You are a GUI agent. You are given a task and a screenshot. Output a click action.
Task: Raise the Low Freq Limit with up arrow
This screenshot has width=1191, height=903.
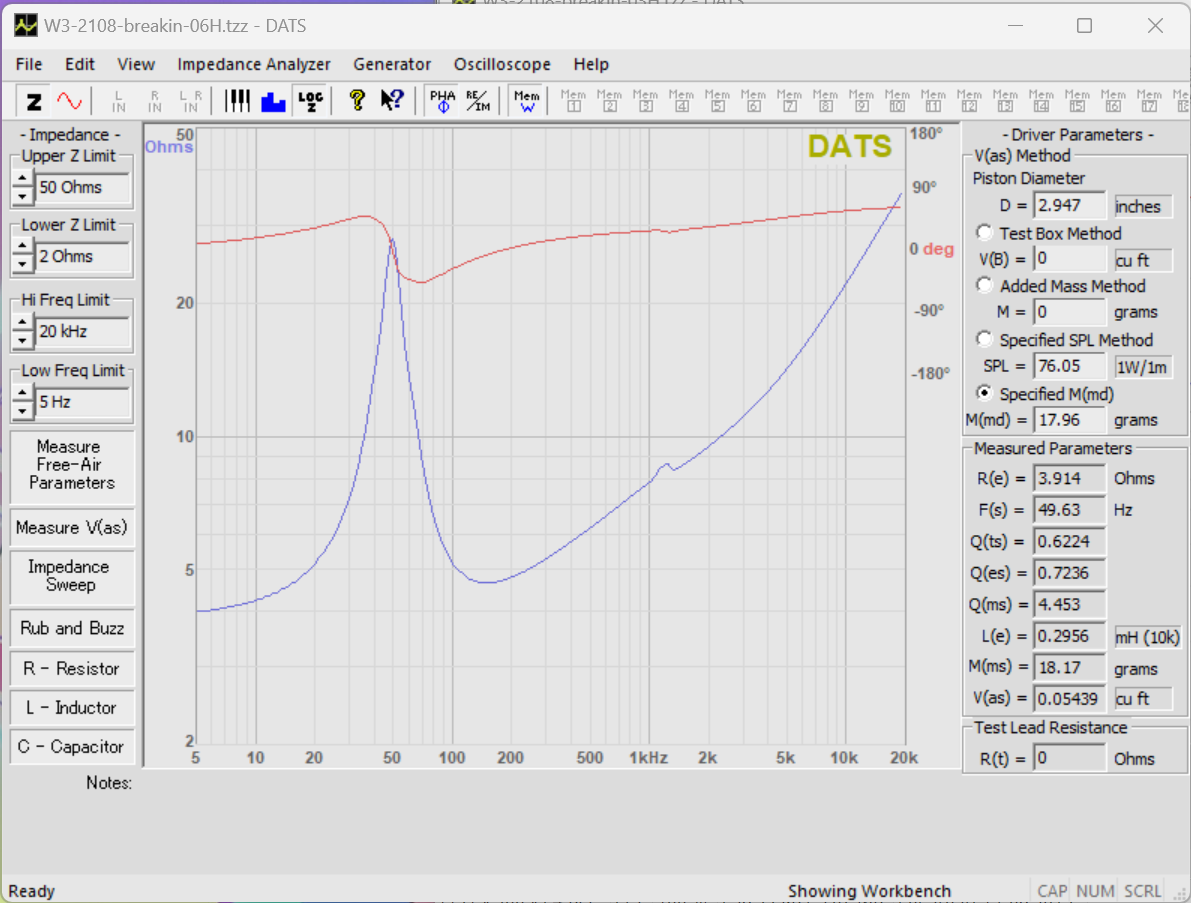click(x=22, y=393)
